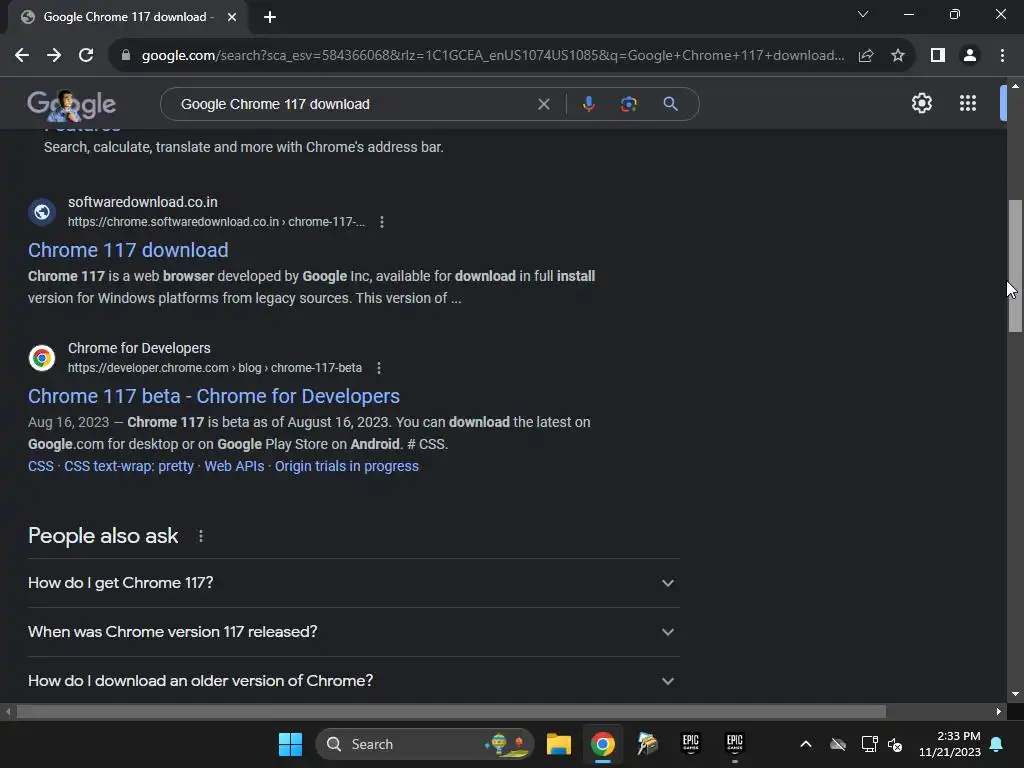Close the Google Chrome 117 download tab

point(232,17)
